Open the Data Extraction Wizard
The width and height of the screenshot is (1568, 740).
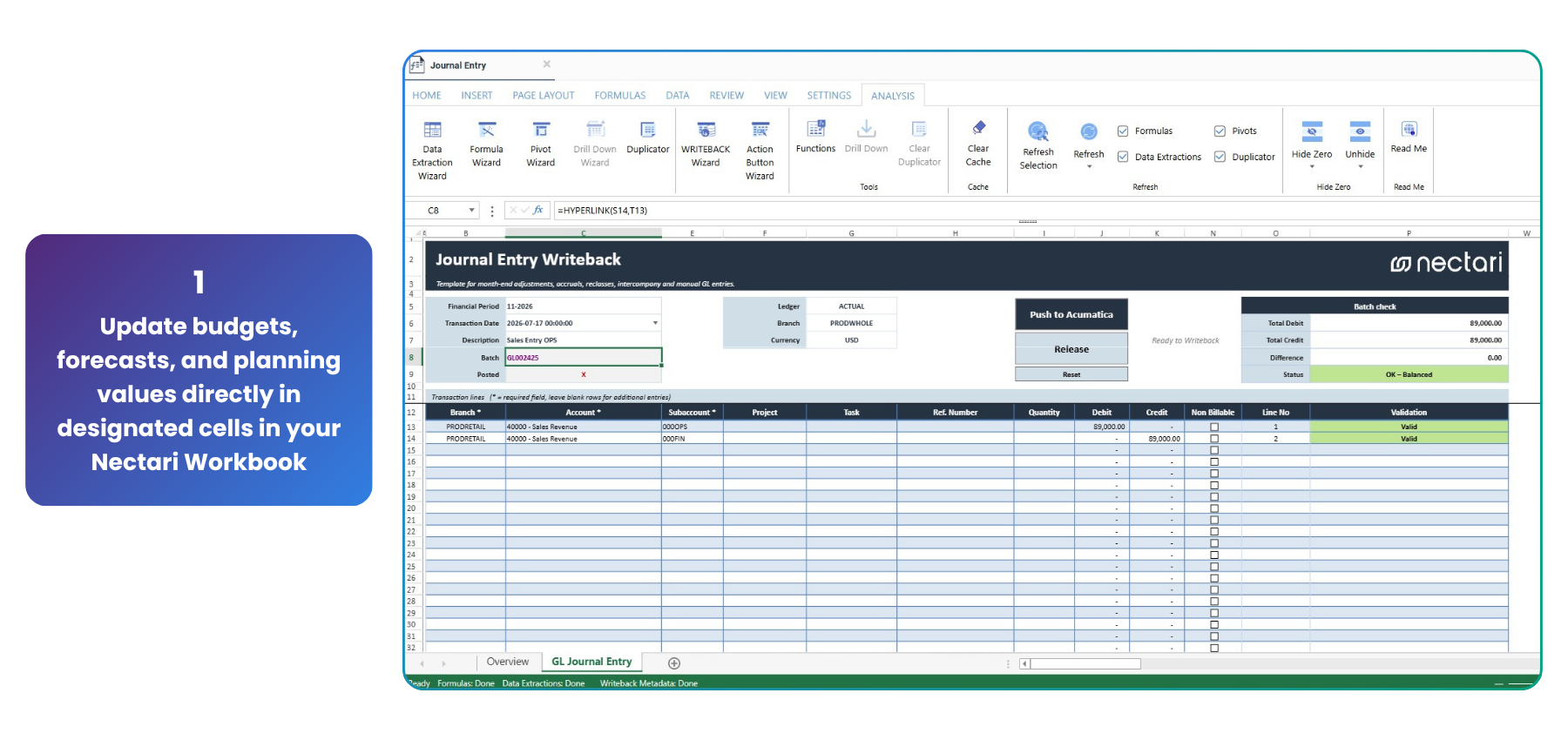click(x=432, y=151)
